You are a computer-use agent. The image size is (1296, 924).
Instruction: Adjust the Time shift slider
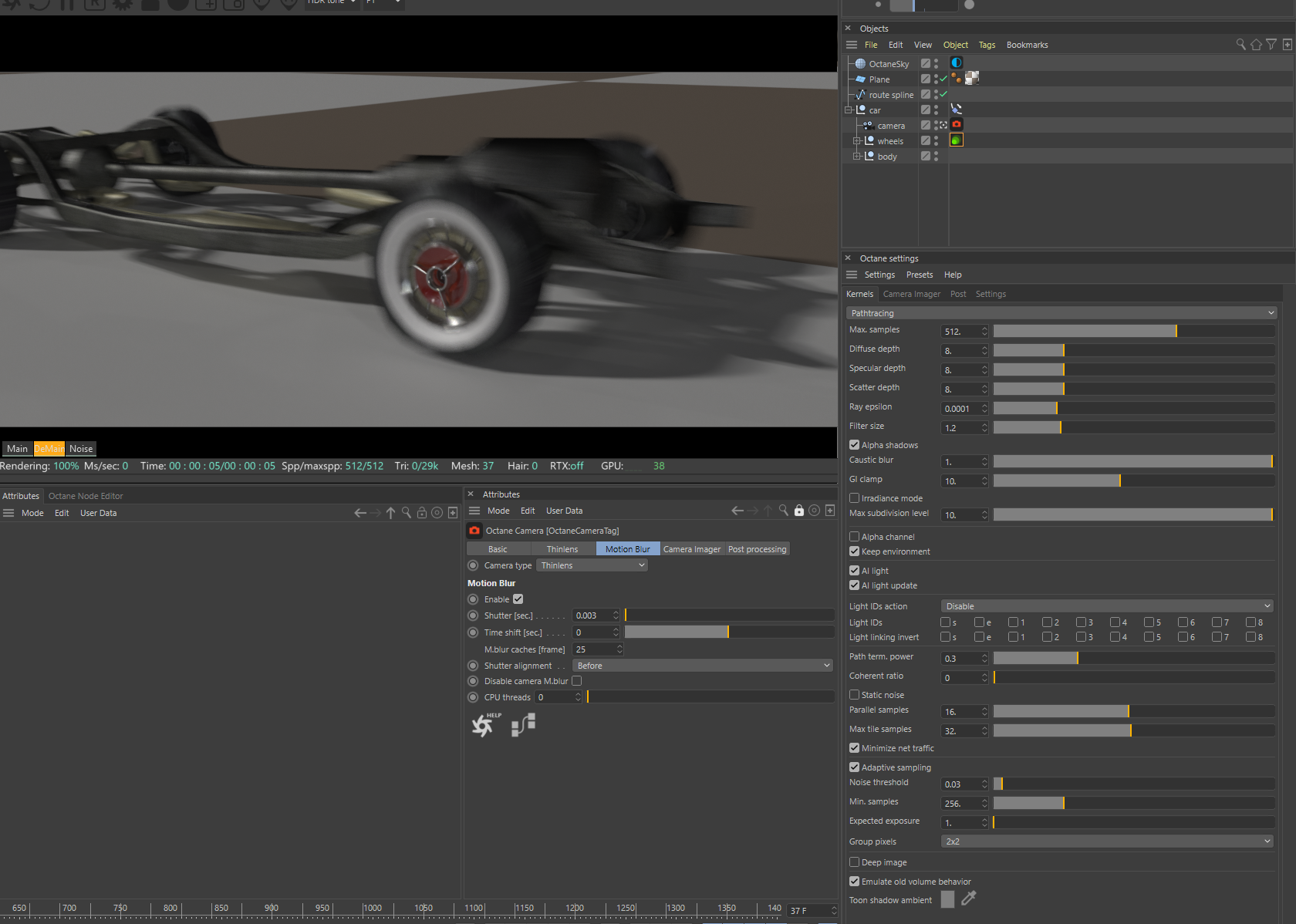730,632
